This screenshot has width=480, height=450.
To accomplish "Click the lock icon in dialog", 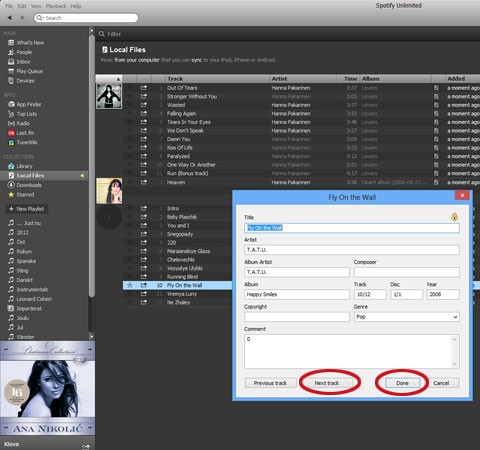I will (x=454, y=217).
